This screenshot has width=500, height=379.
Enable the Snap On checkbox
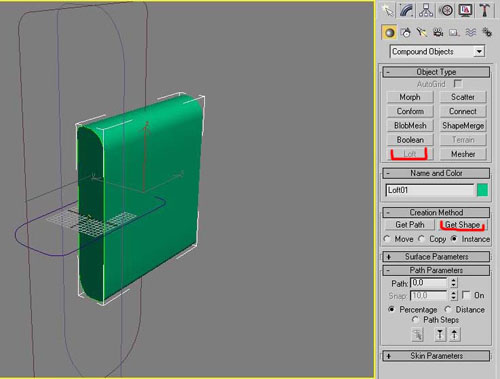click(x=466, y=295)
